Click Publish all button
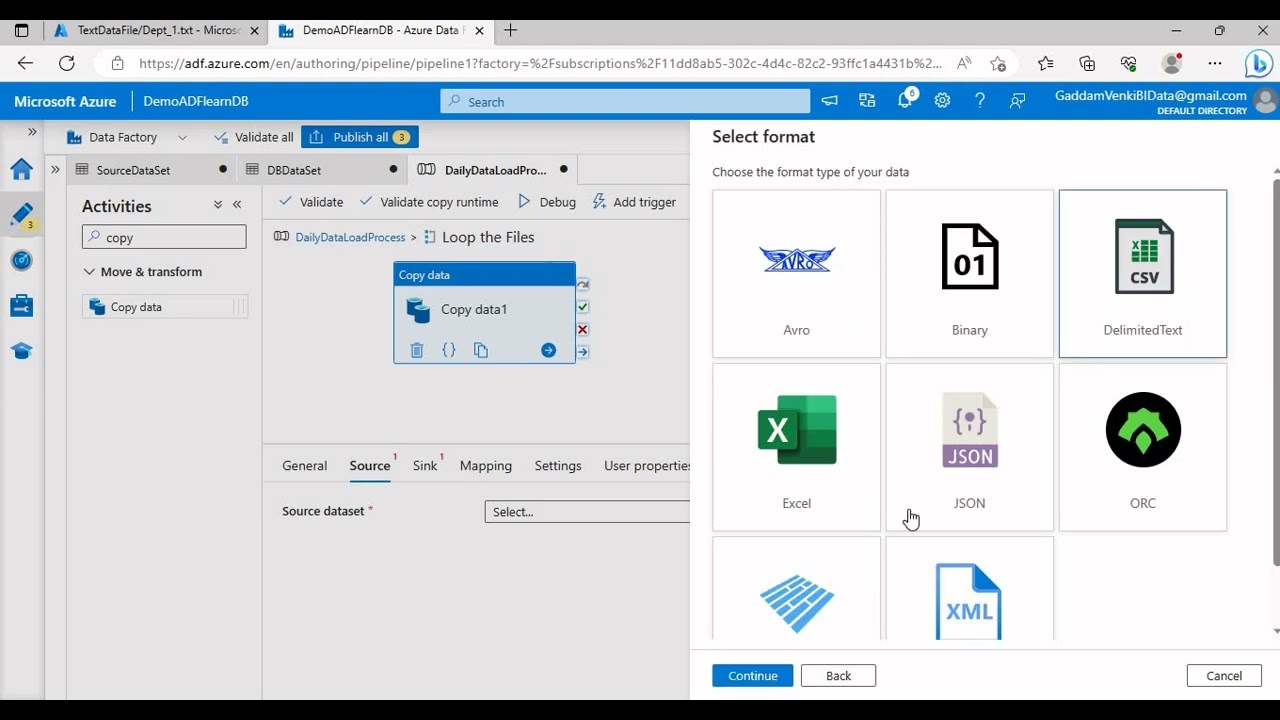Viewport: 1280px width, 720px height. (360, 137)
